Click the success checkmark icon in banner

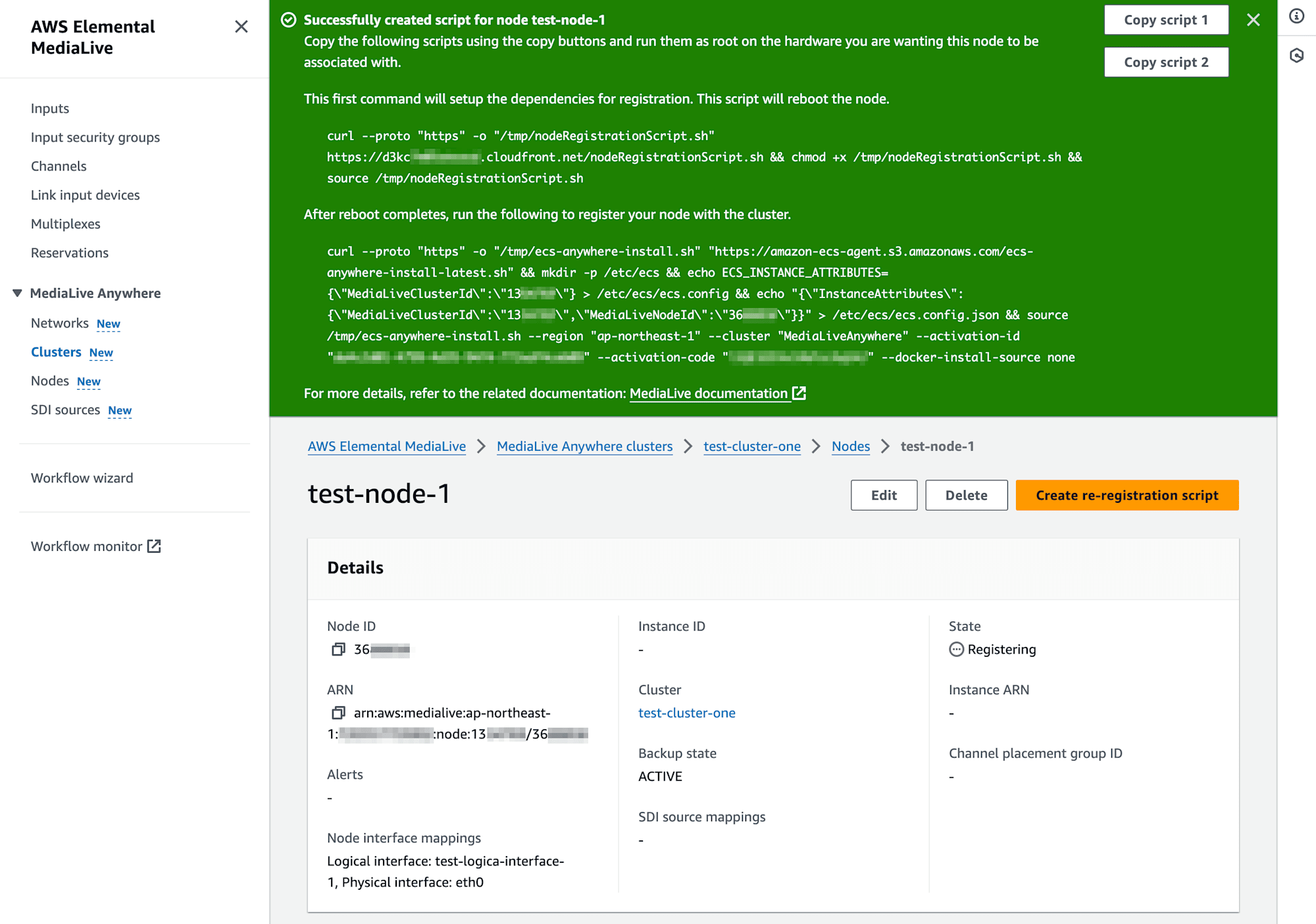(x=288, y=20)
